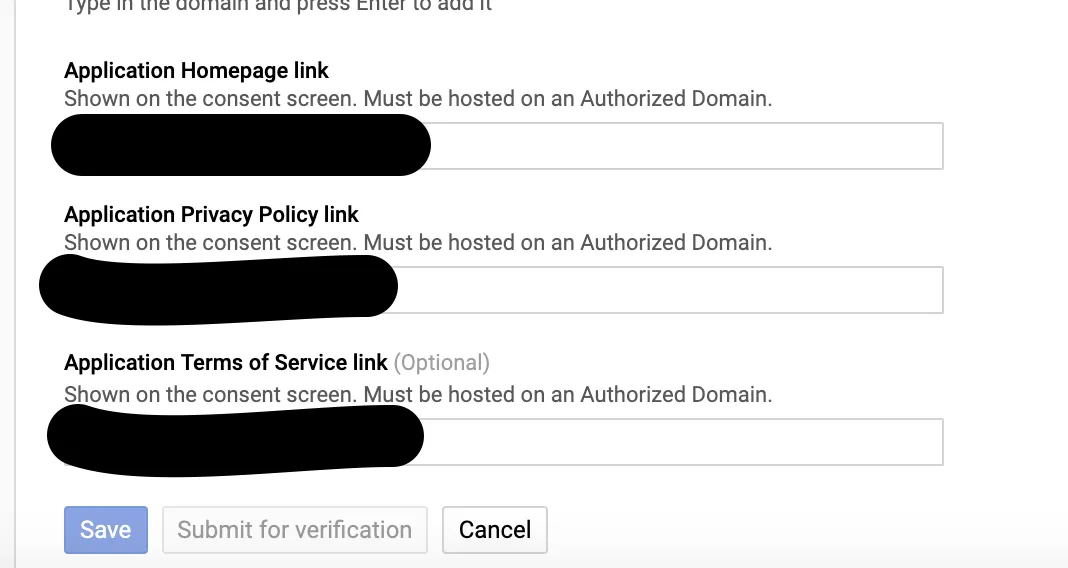Click the description text under Terms of Service link
This screenshot has width=1068, height=568.
pyautogui.click(x=418, y=394)
